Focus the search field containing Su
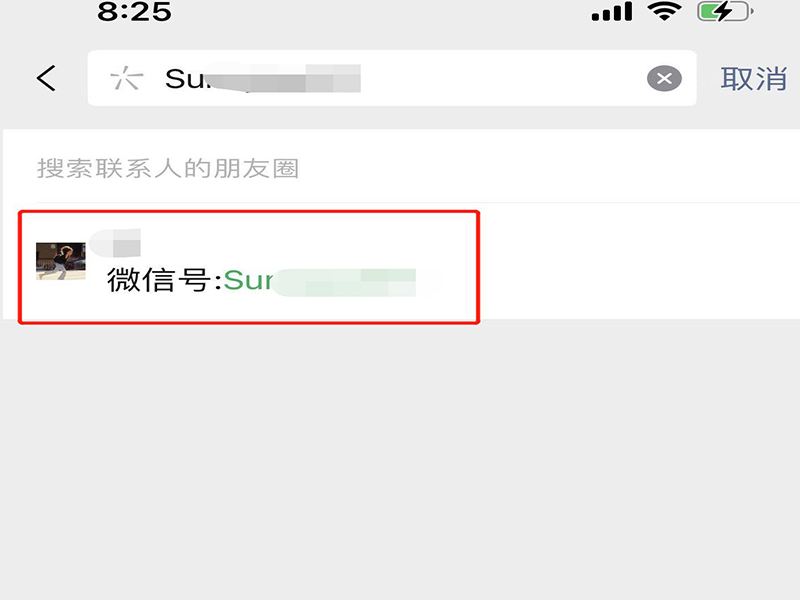This screenshot has width=800, height=600. coord(392,78)
